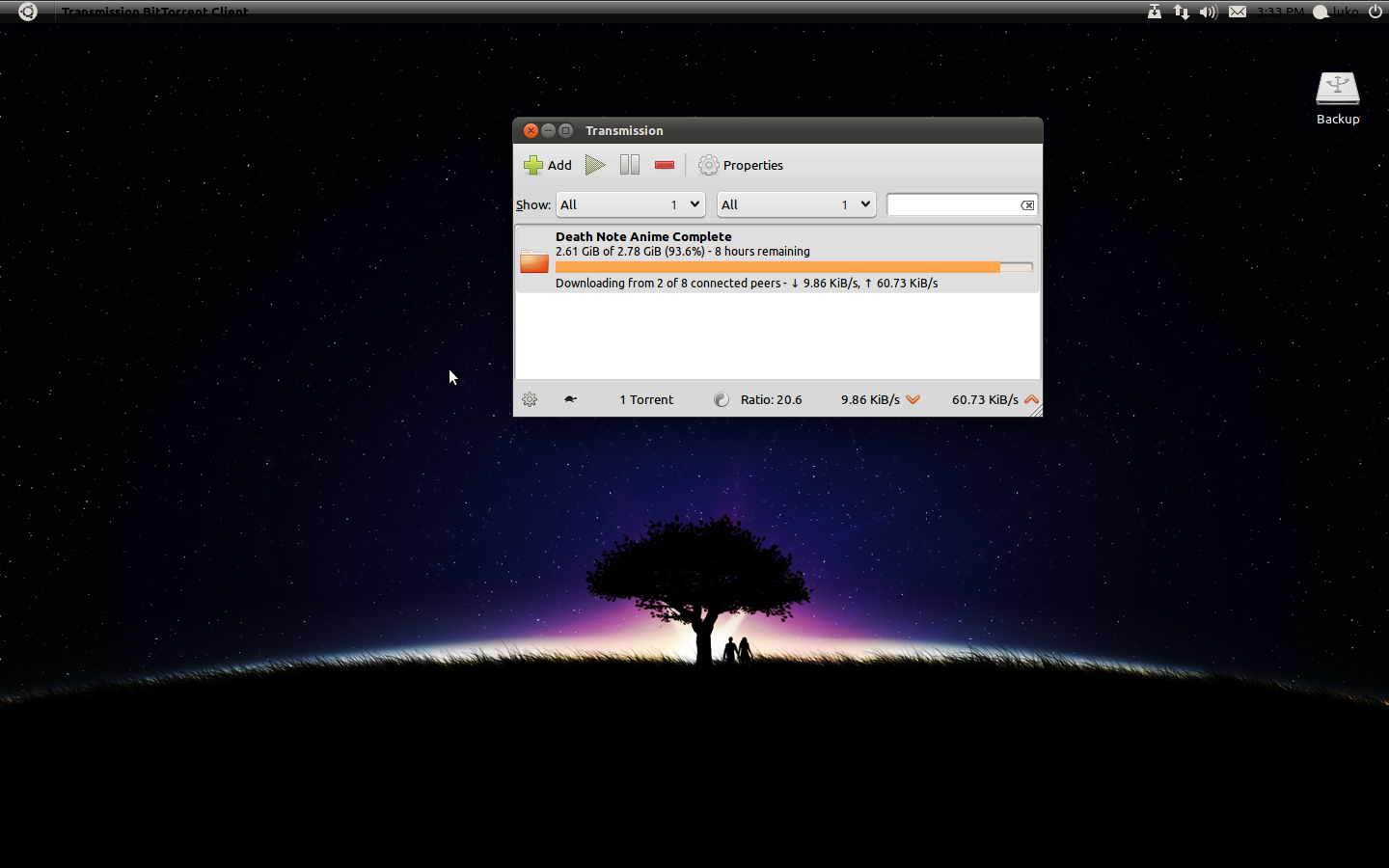Image resolution: width=1389 pixels, height=868 pixels.
Task: Click the 60.73 KiB/s upload speed label
Action: (985, 399)
